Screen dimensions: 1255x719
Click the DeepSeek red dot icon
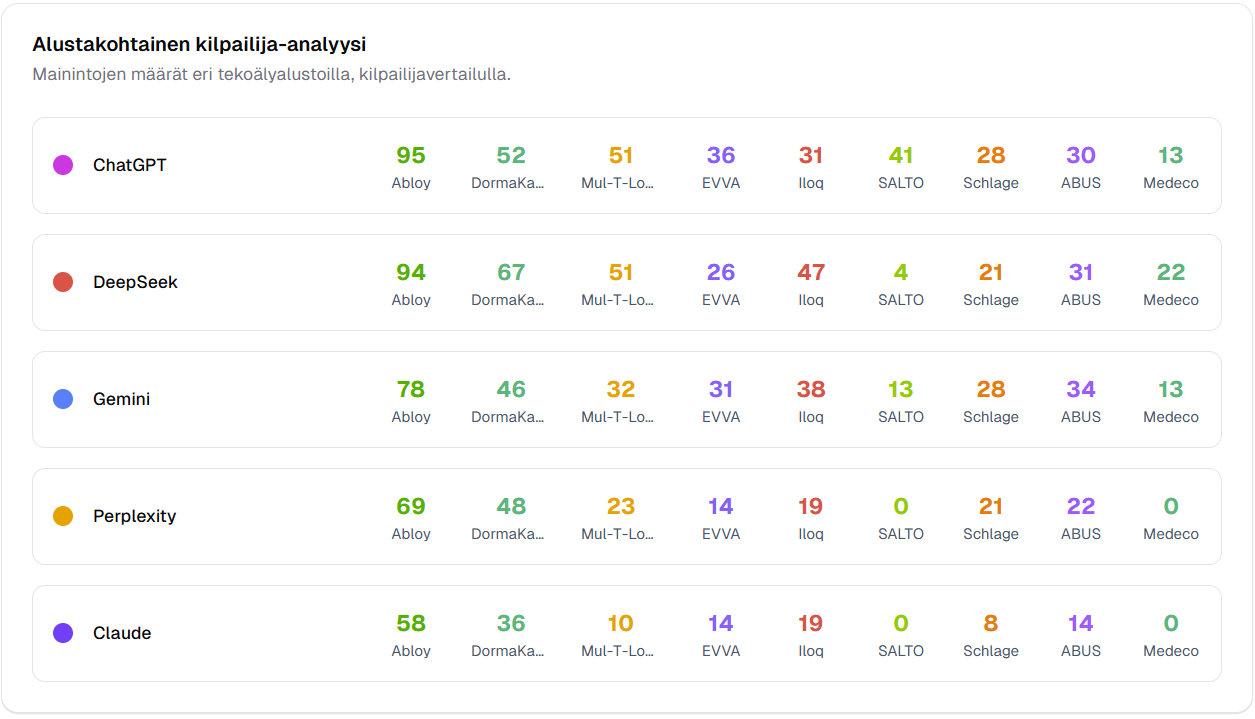[x=63, y=282]
